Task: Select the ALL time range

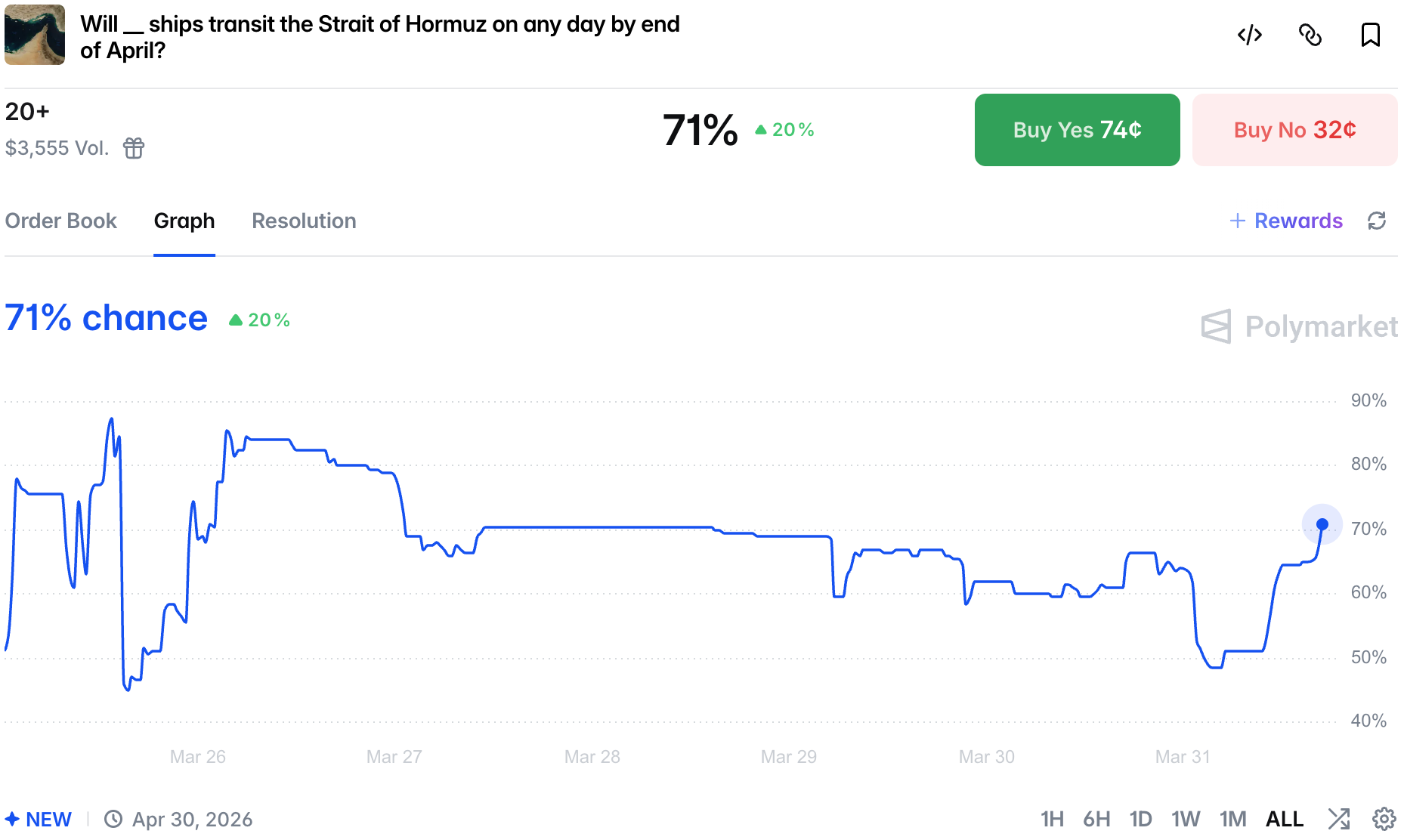Action: pyautogui.click(x=1285, y=820)
